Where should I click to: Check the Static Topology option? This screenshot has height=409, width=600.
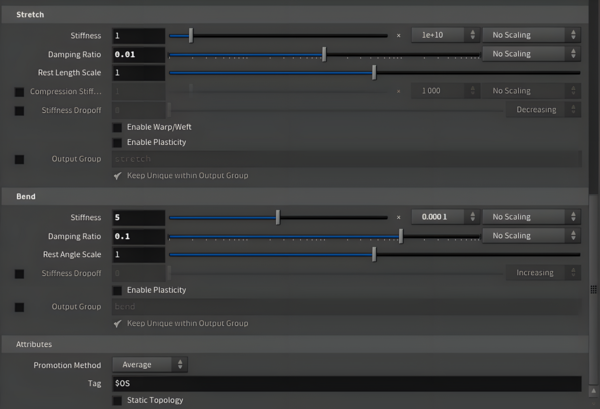[117, 401]
